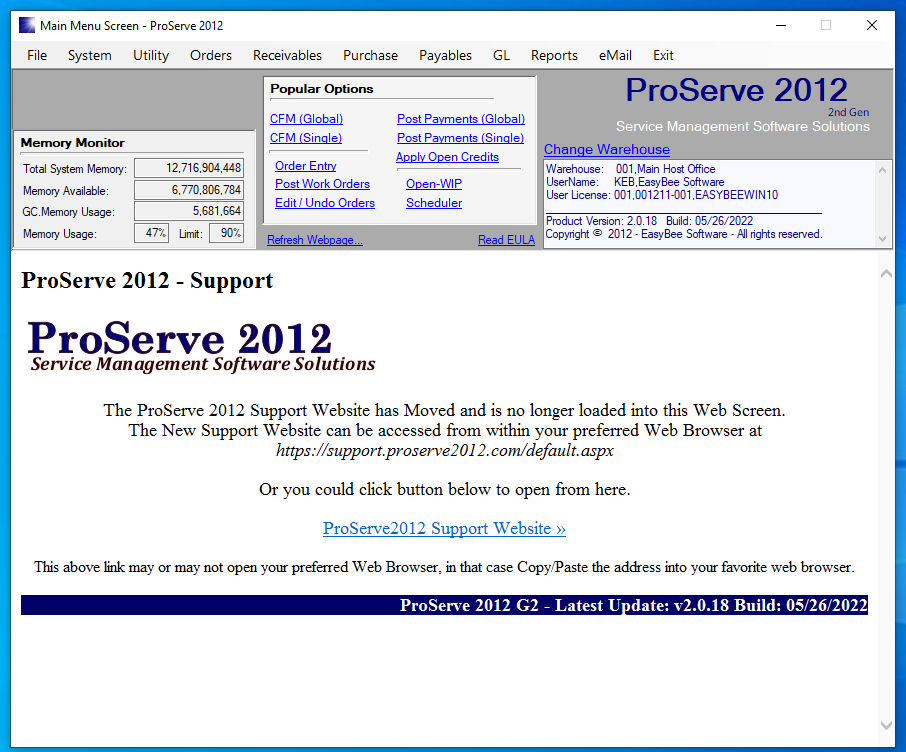Open ProServe2012 Support Website link
This screenshot has width=906, height=752.
444,528
